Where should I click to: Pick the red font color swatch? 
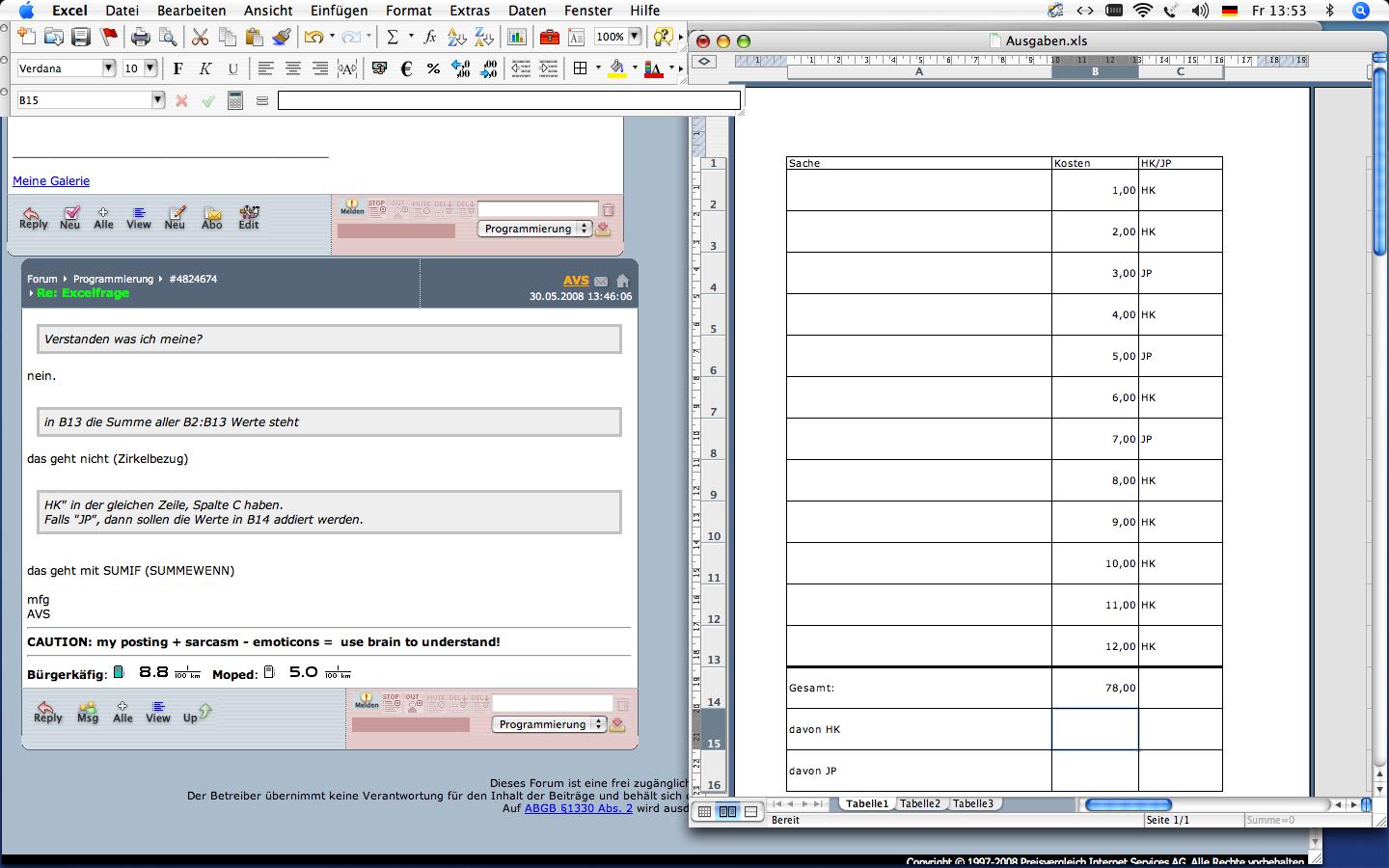pyautogui.click(x=654, y=68)
